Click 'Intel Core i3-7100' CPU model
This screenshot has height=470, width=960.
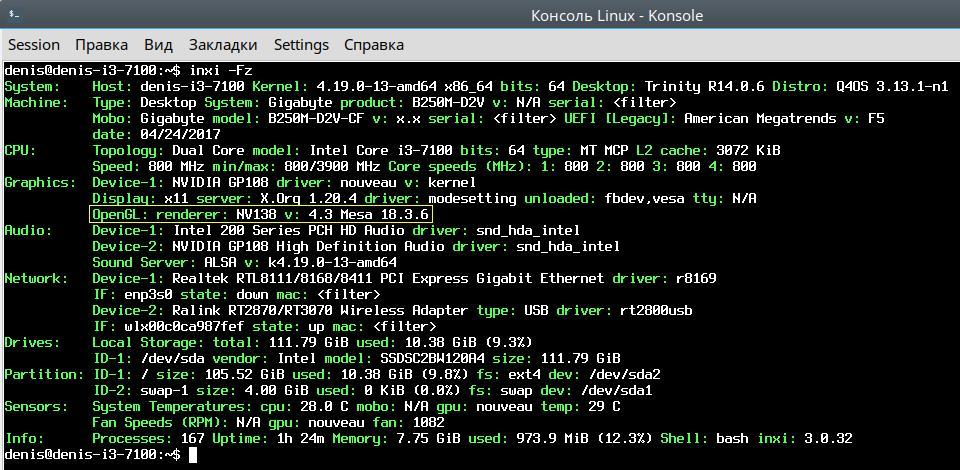click(x=381, y=150)
